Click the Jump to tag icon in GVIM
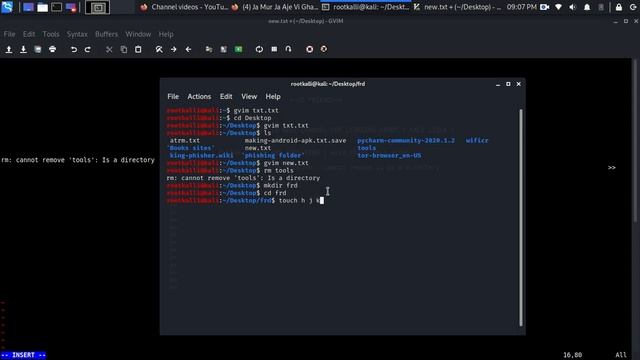This screenshot has height=360, width=640. 289,49
